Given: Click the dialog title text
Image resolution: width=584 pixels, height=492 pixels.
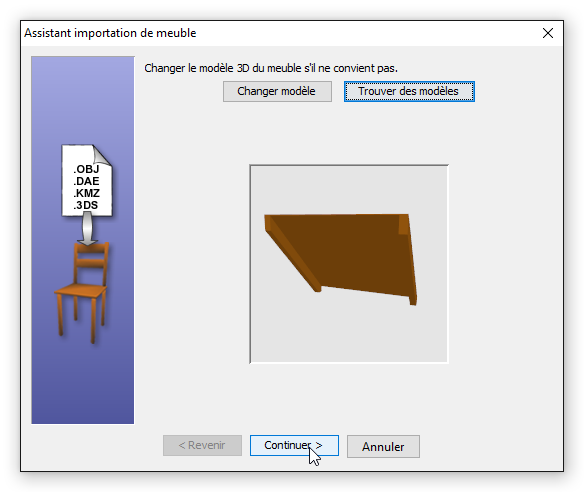Looking at the screenshot, I should (110, 33).
